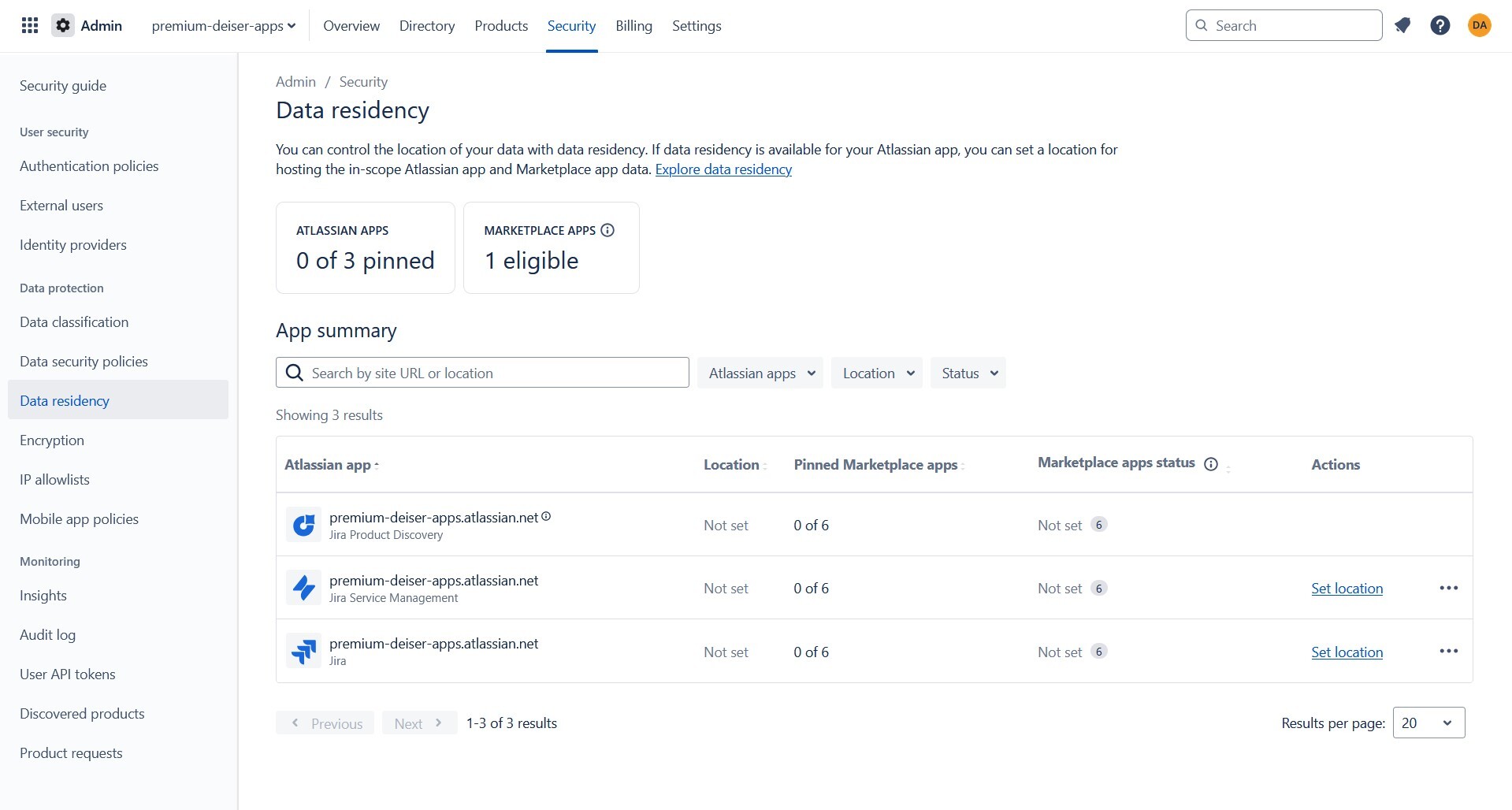Click the 6 badge in Jira Product Discovery row
The height and width of the screenshot is (810, 1512).
[1099, 525]
